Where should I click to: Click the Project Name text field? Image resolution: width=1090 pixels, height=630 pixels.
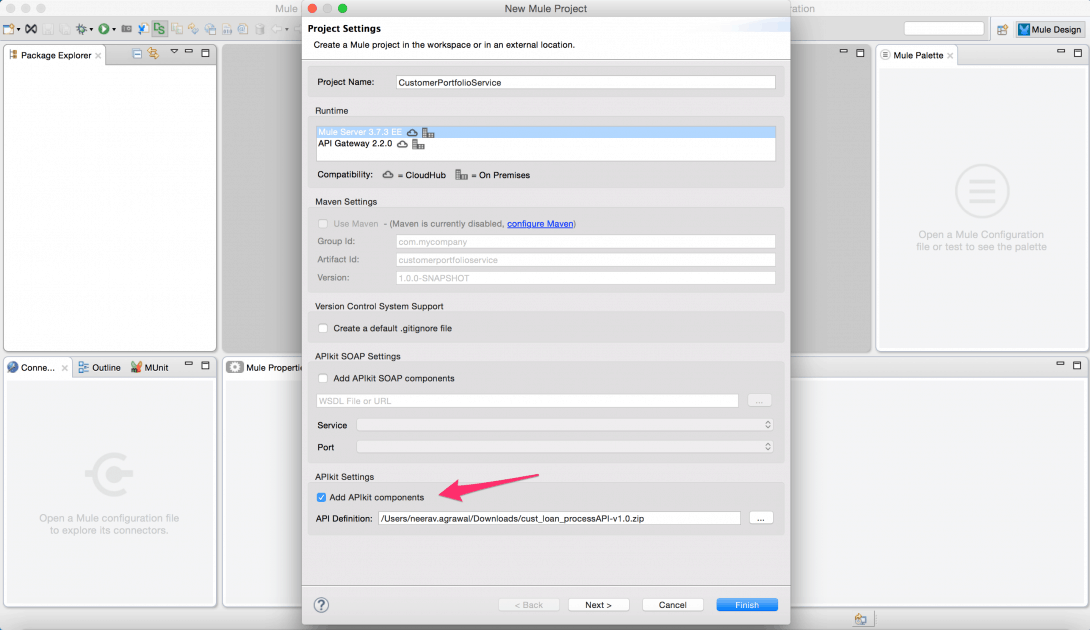coord(585,82)
